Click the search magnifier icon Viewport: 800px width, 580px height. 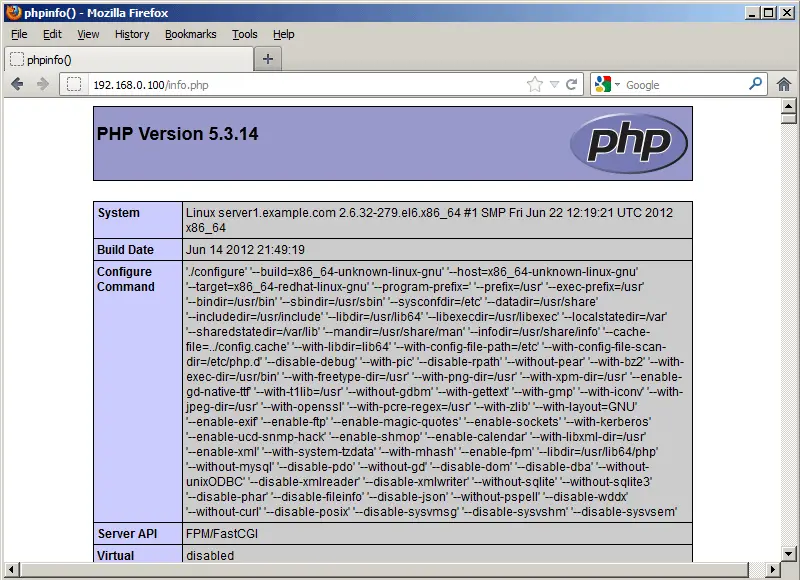point(755,84)
